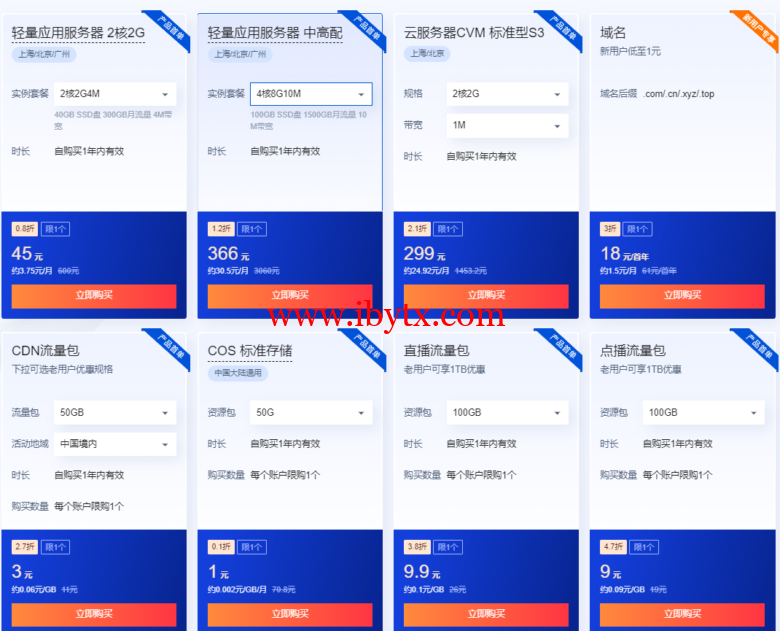Click the 2.1折 discount tag
This screenshot has width=780, height=631.
[x=417, y=229]
